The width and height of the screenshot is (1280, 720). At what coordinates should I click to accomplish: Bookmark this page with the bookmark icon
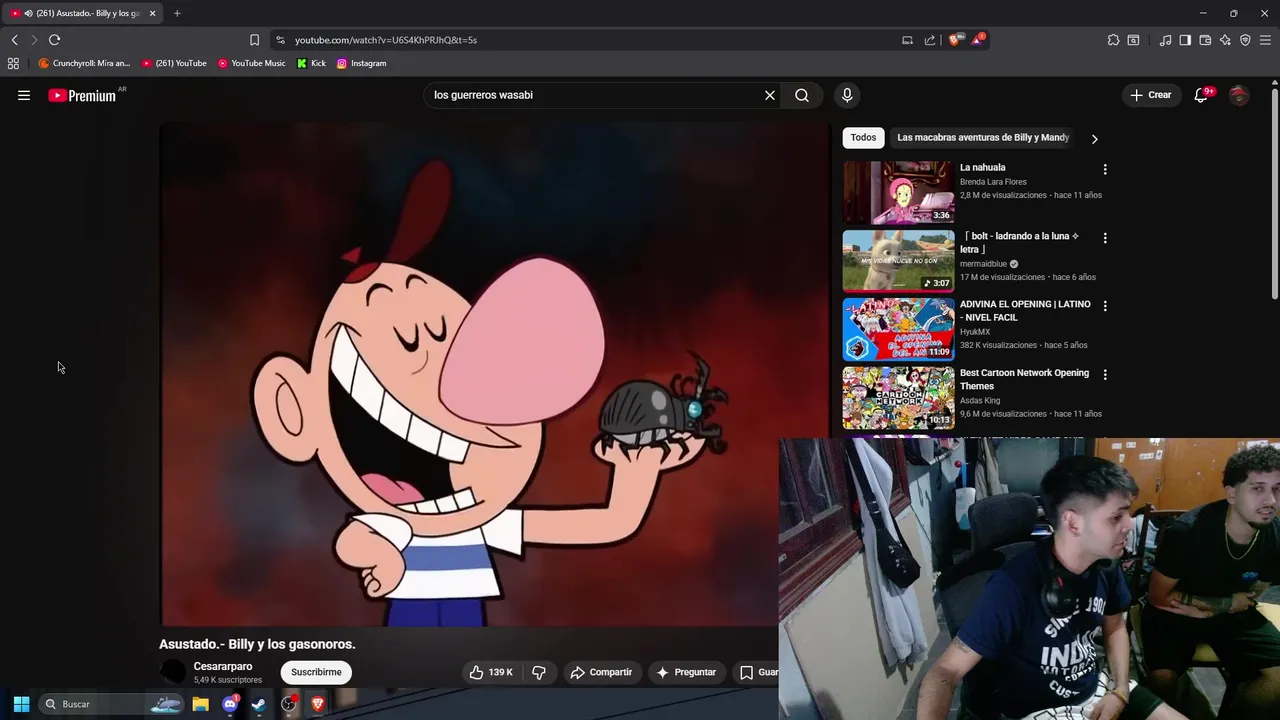[x=254, y=40]
